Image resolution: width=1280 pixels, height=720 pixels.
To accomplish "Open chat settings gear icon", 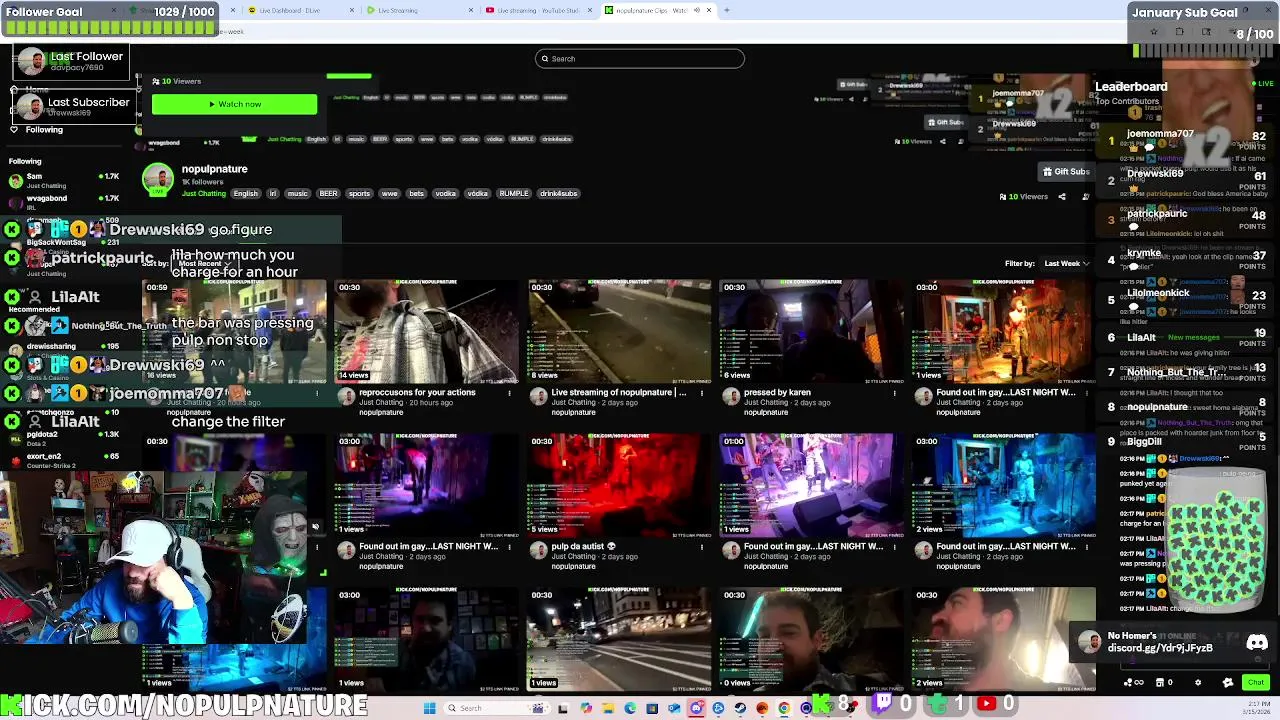I will pos(1198,683).
